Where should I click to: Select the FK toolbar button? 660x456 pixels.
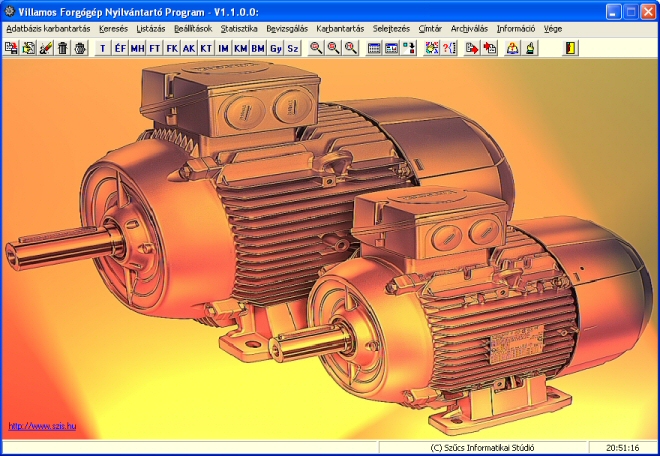coord(172,48)
